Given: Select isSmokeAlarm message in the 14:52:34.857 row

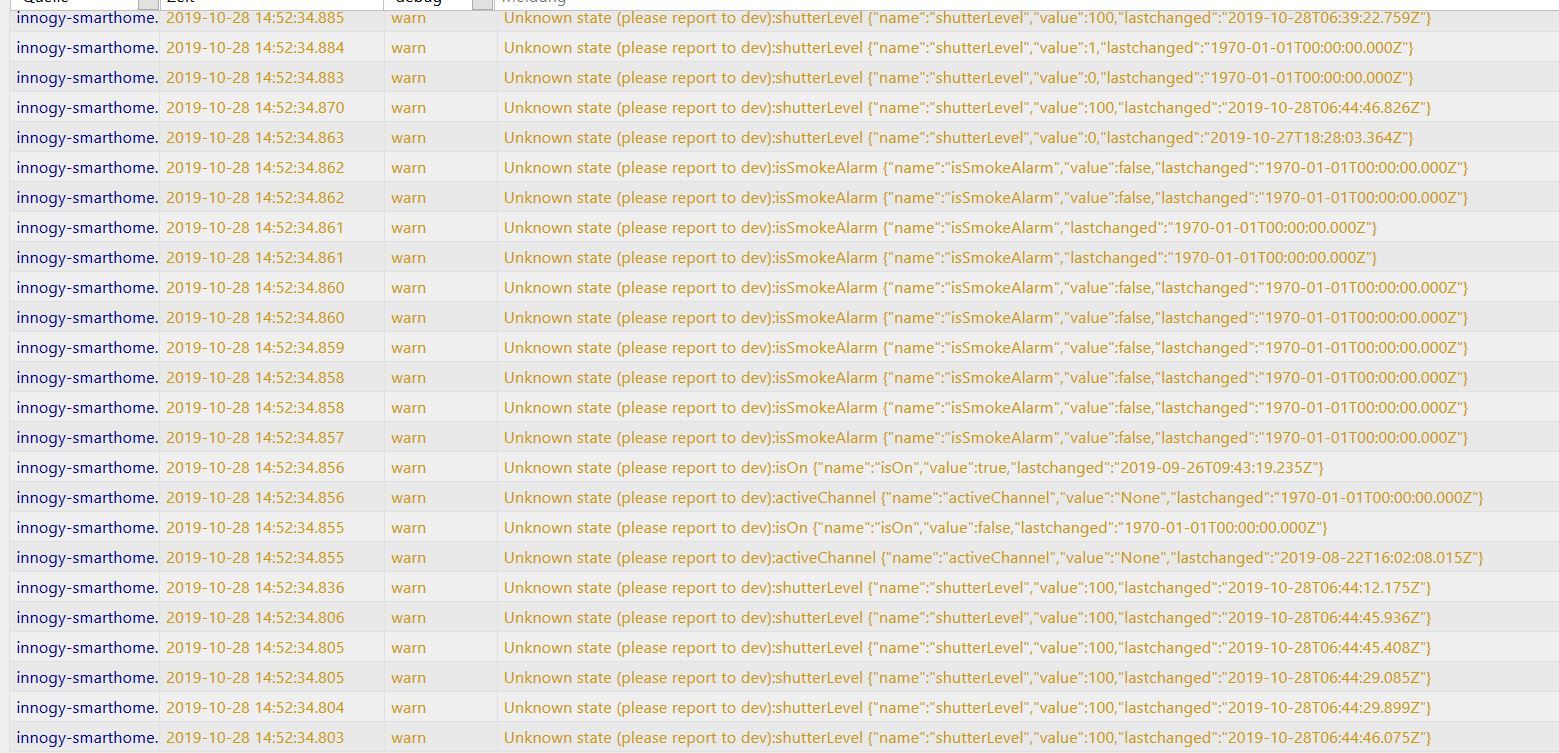Looking at the screenshot, I should 986,438.
